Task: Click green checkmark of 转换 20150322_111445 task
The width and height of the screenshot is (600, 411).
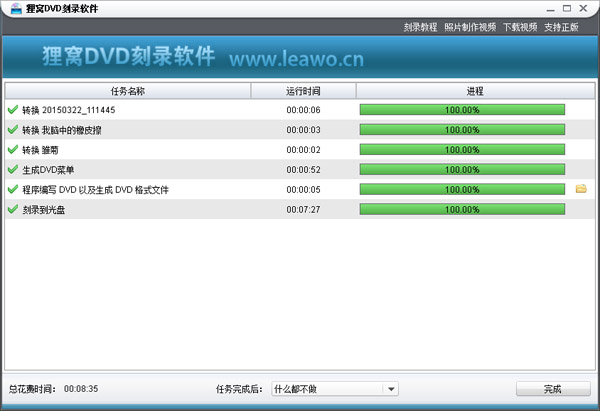Action: point(13,110)
